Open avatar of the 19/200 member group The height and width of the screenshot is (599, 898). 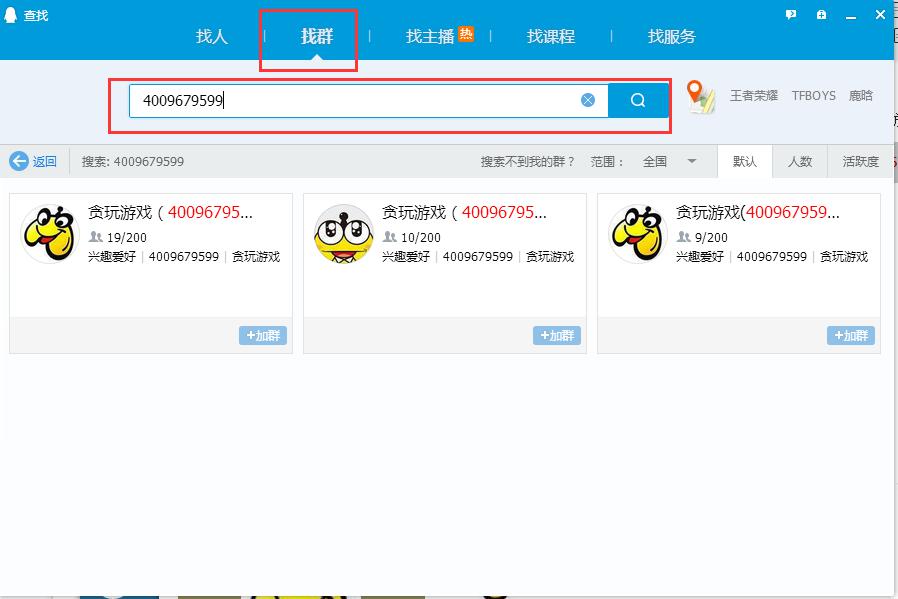click(50, 234)
